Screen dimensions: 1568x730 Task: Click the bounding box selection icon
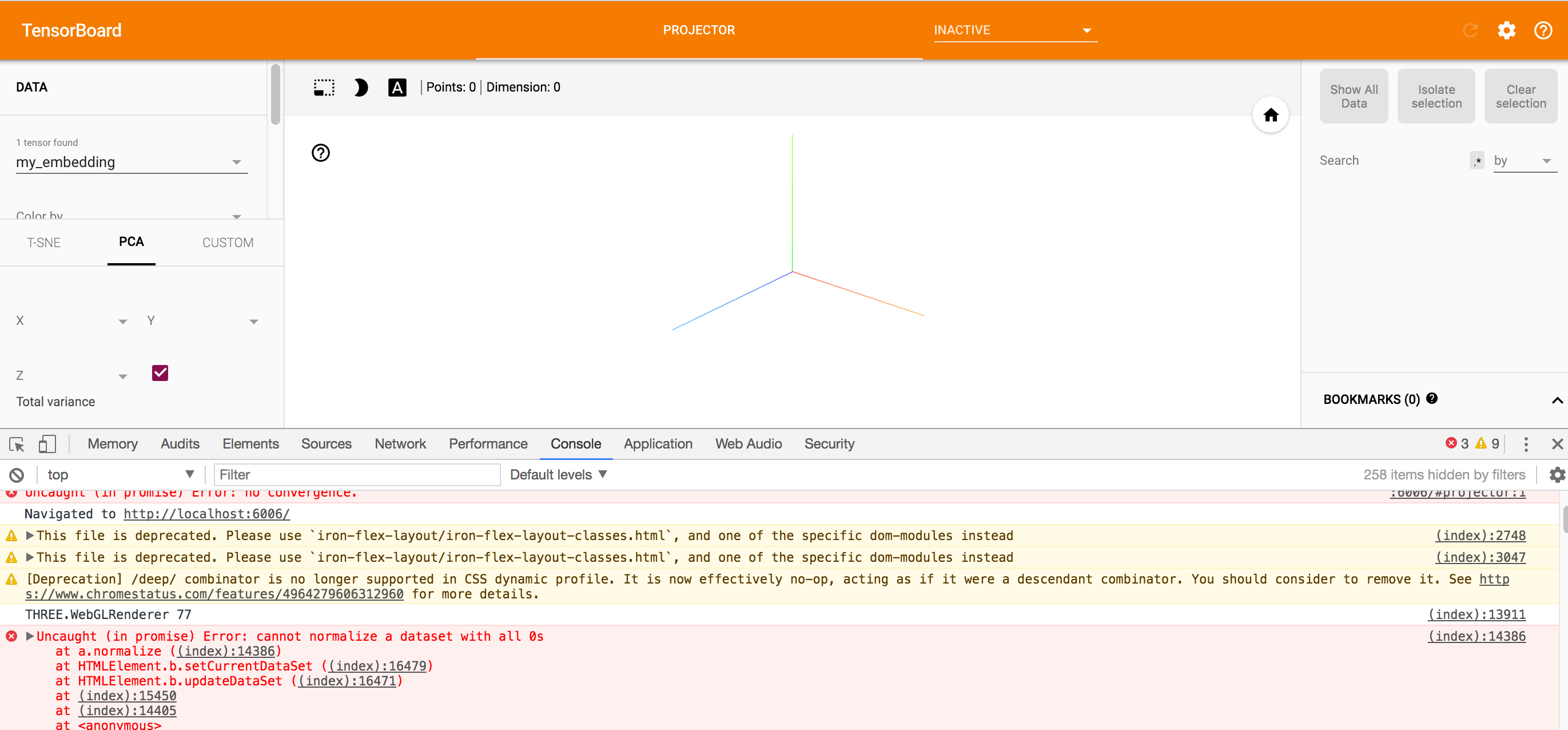[x=324, y=88]
